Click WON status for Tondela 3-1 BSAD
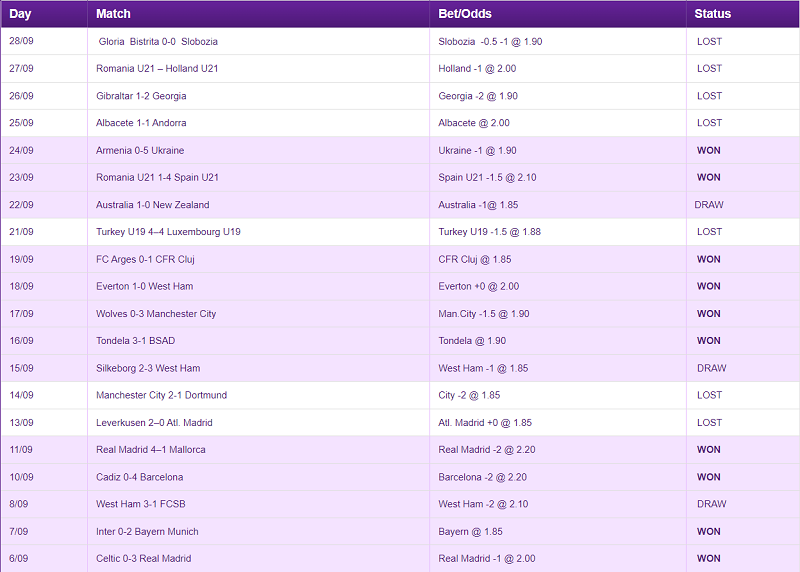800x572 pixels. click(709, 341)
